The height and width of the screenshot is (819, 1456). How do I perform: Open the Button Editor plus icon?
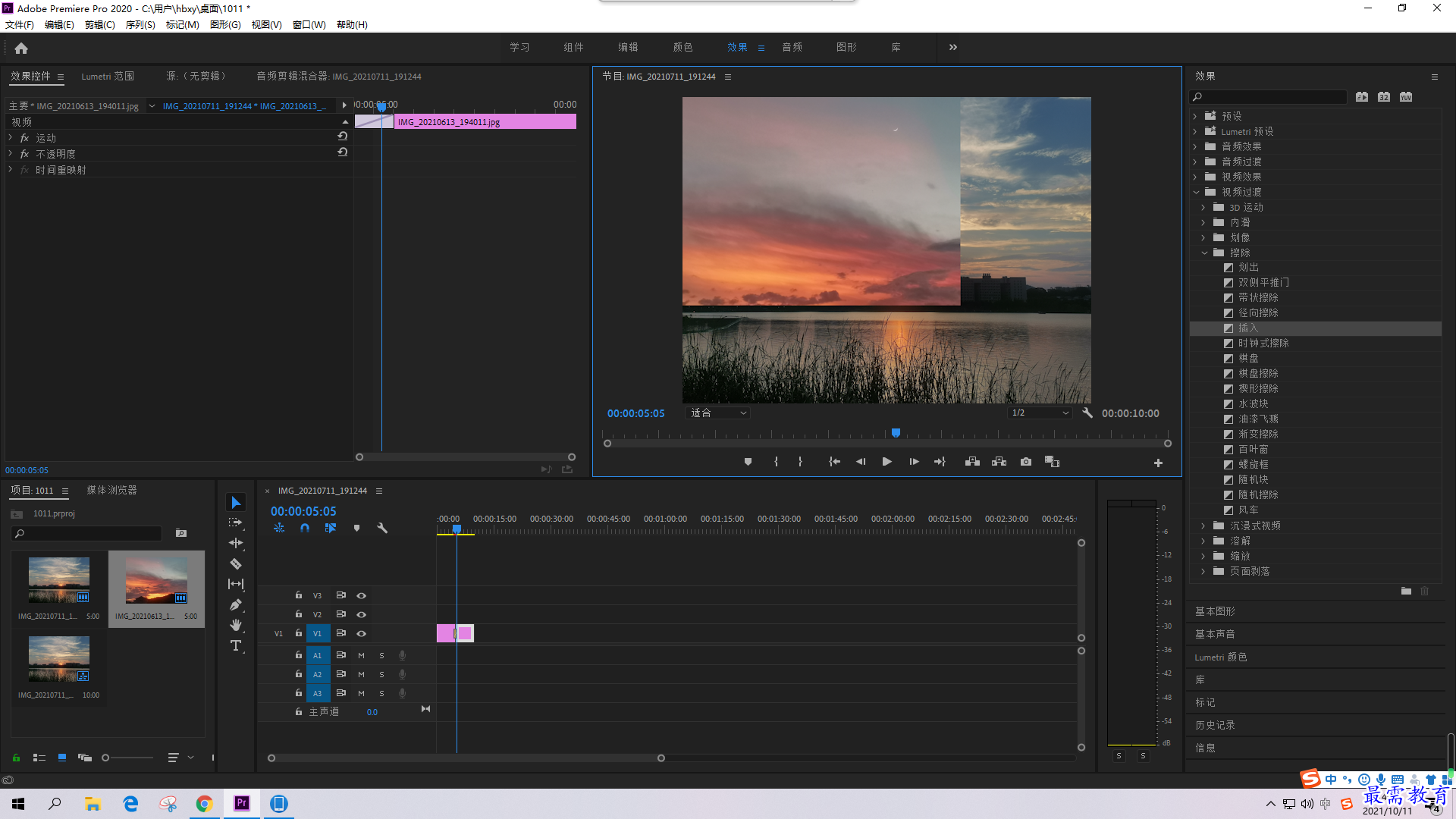click(1158, 463)
